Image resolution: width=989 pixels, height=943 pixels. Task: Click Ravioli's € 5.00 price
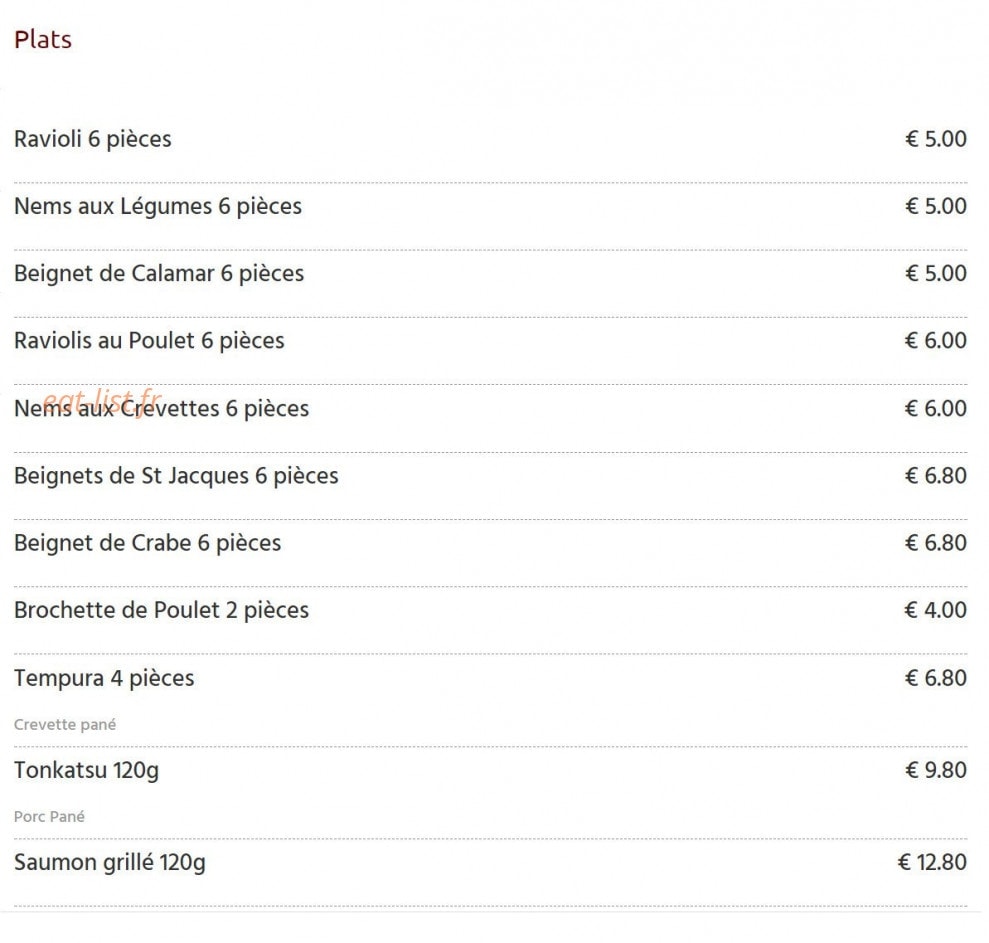pos(935,139)
